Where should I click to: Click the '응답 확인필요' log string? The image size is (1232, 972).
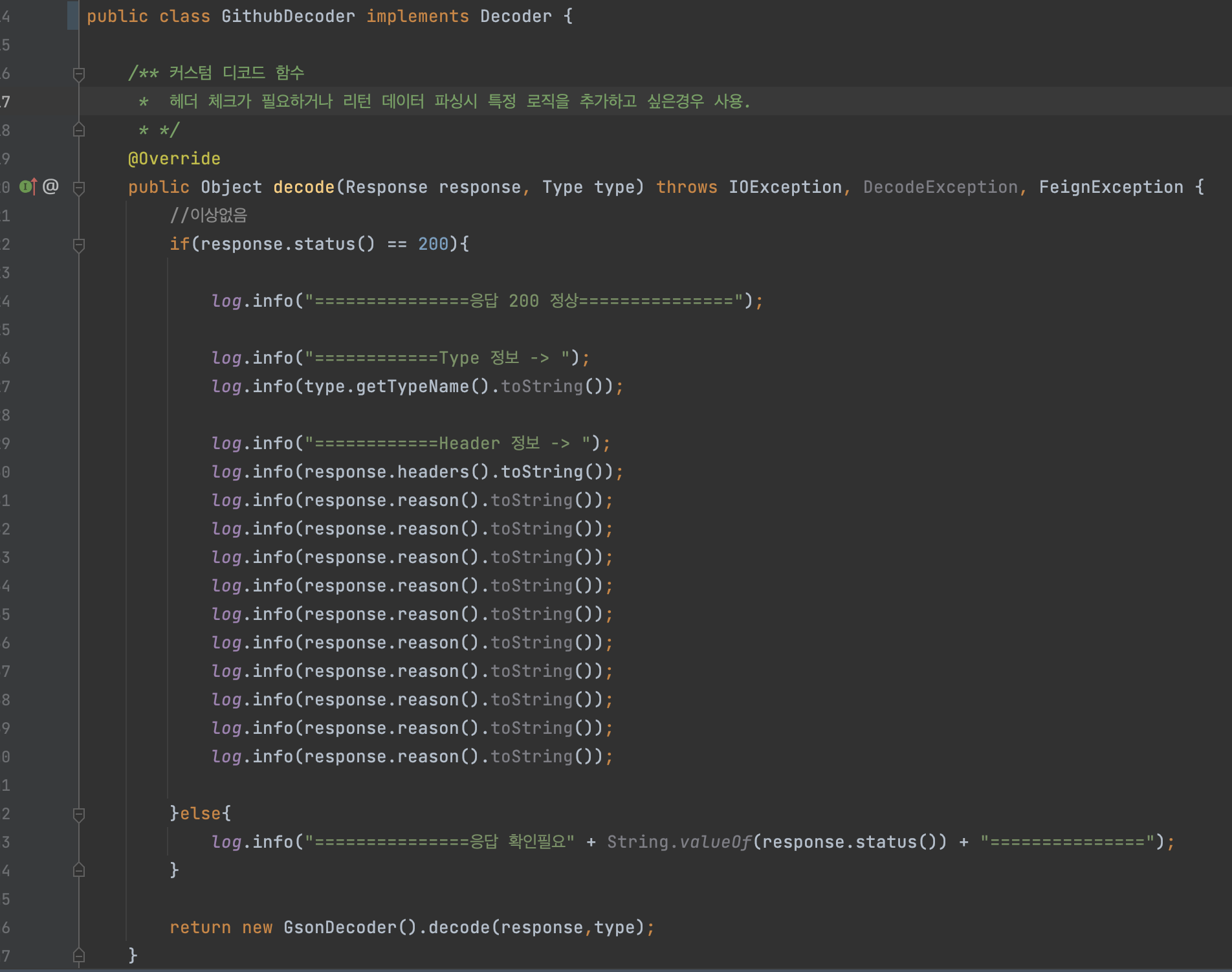pos(439,842)
